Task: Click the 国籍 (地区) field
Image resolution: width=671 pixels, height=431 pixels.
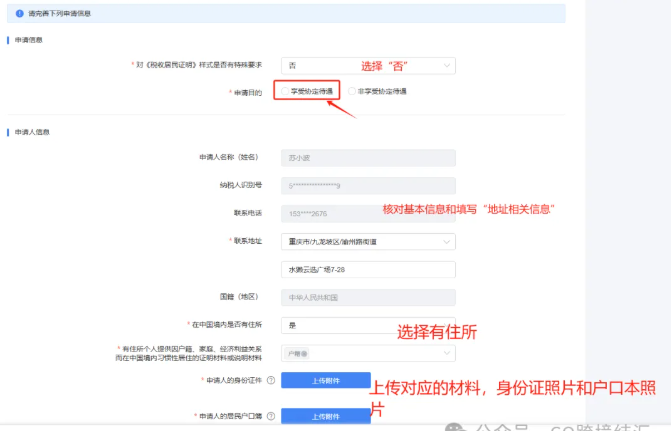Action: (368, 297)
